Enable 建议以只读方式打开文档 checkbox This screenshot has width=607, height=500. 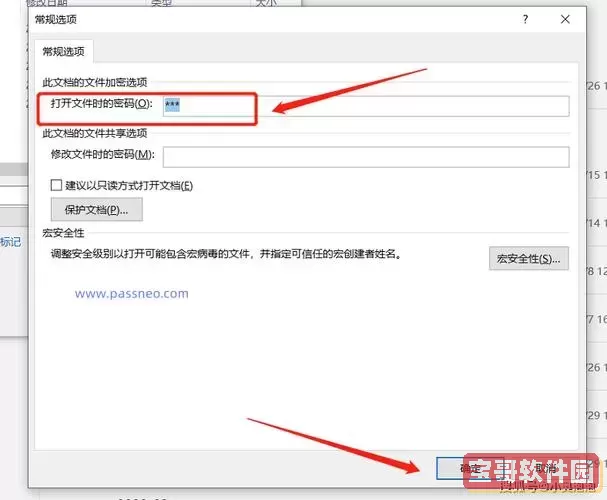tap(56, 185)
